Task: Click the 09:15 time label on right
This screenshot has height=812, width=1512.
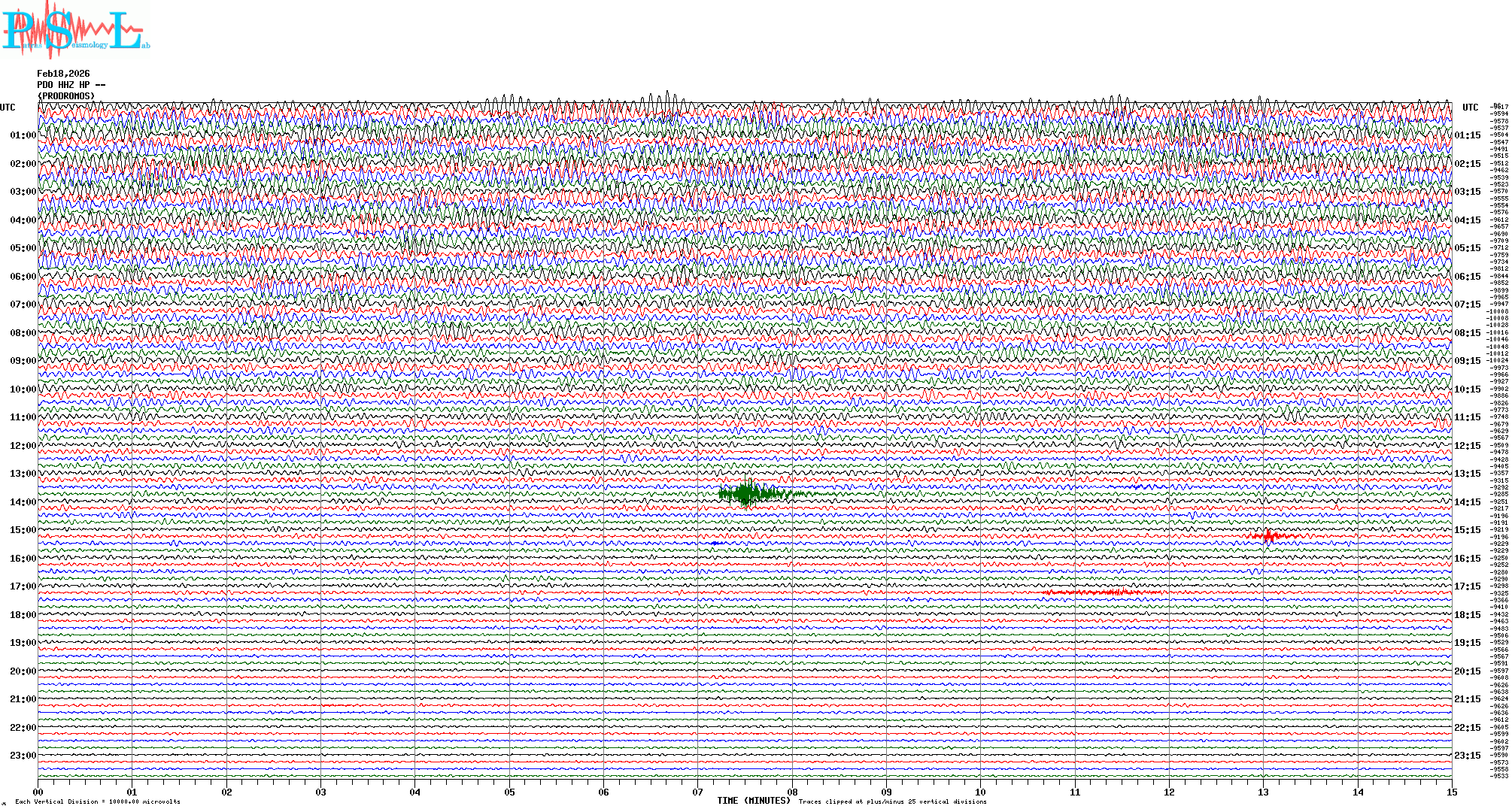Action: (1467, 361)
